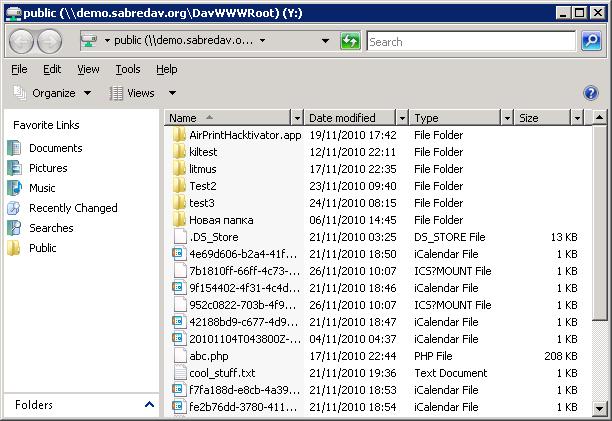Select the Новая папка folder icon
Viewport: 612px width, 421px height.
click(179, 220)
